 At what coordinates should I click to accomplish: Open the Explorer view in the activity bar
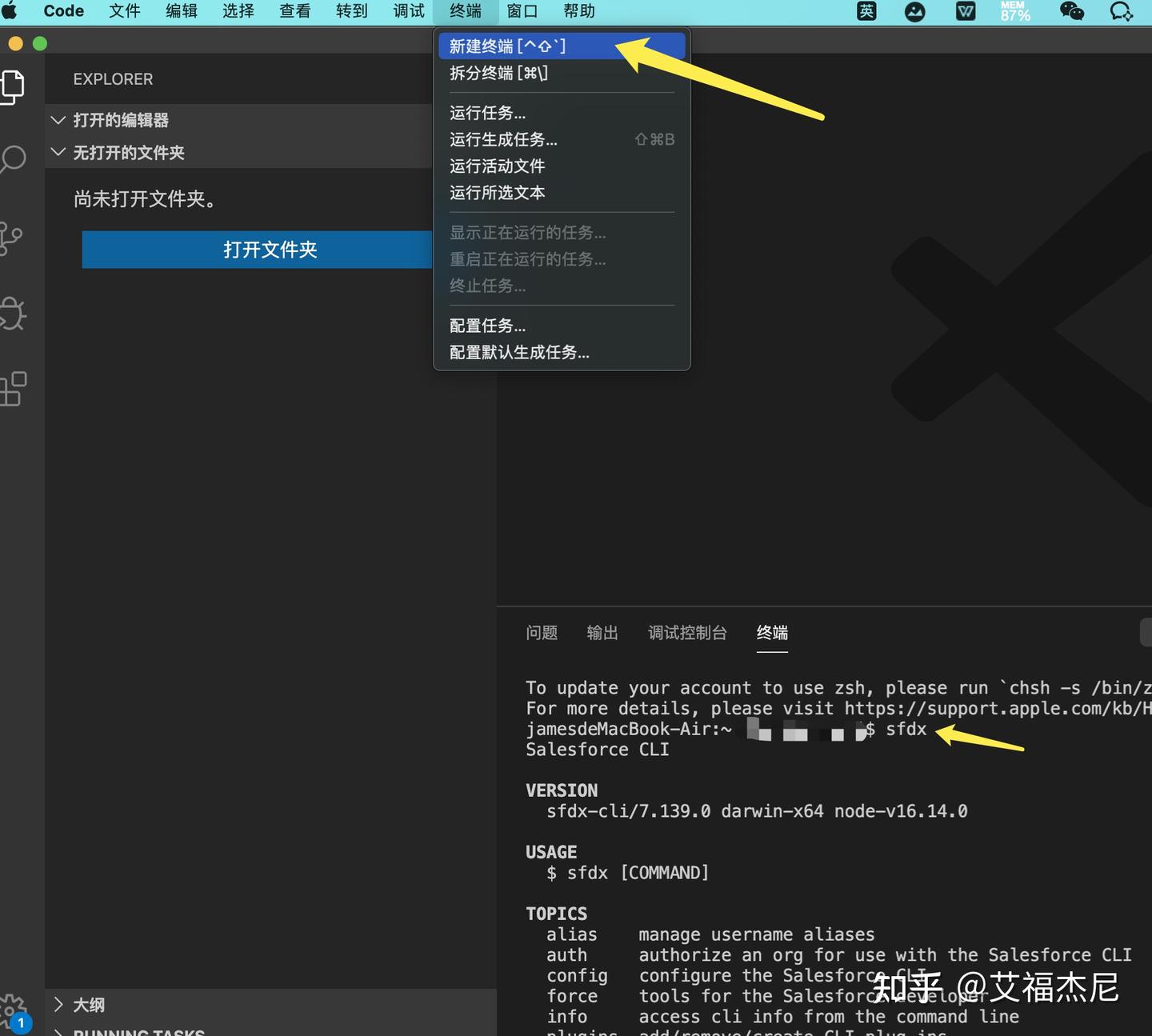point(14,87)
